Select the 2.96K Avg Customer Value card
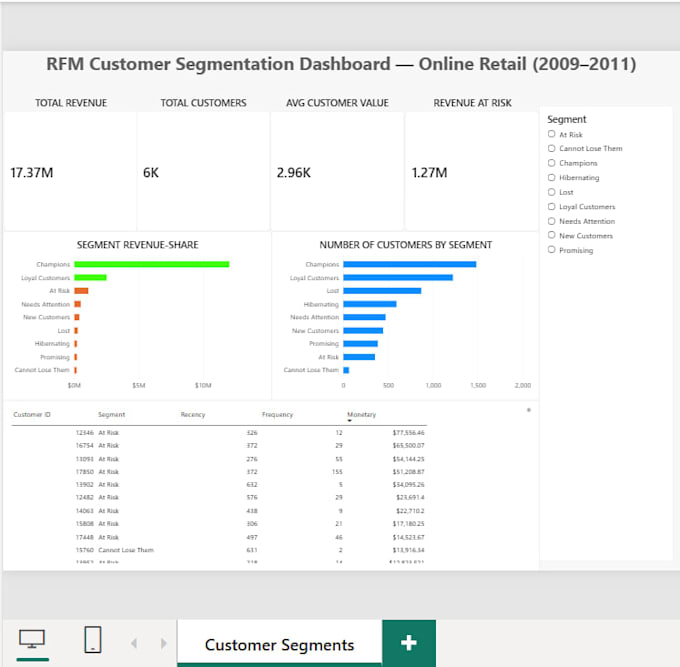The width and height of the screenshot is (680, 667). pyautogui.click(x=337, y=172)
